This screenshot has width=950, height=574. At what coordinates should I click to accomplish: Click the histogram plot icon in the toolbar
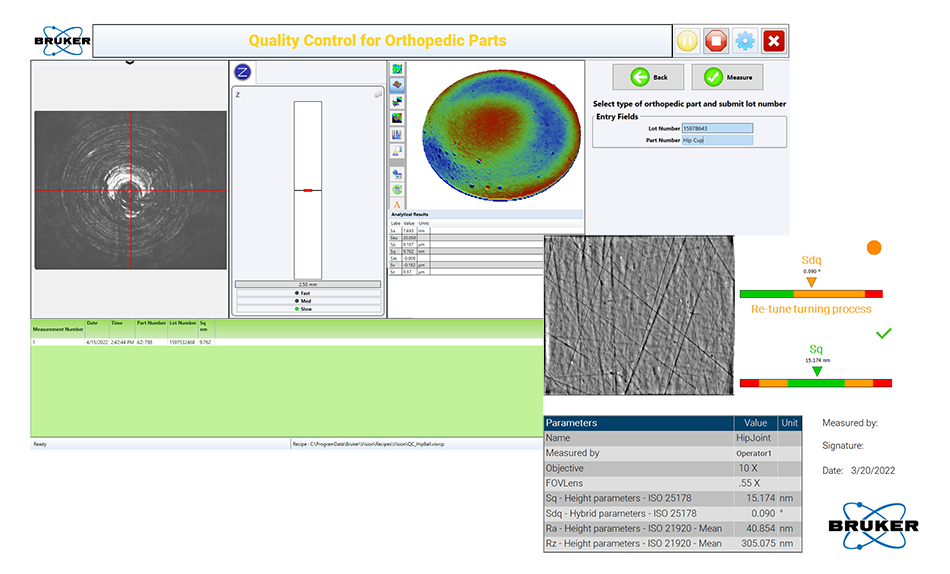397,134
